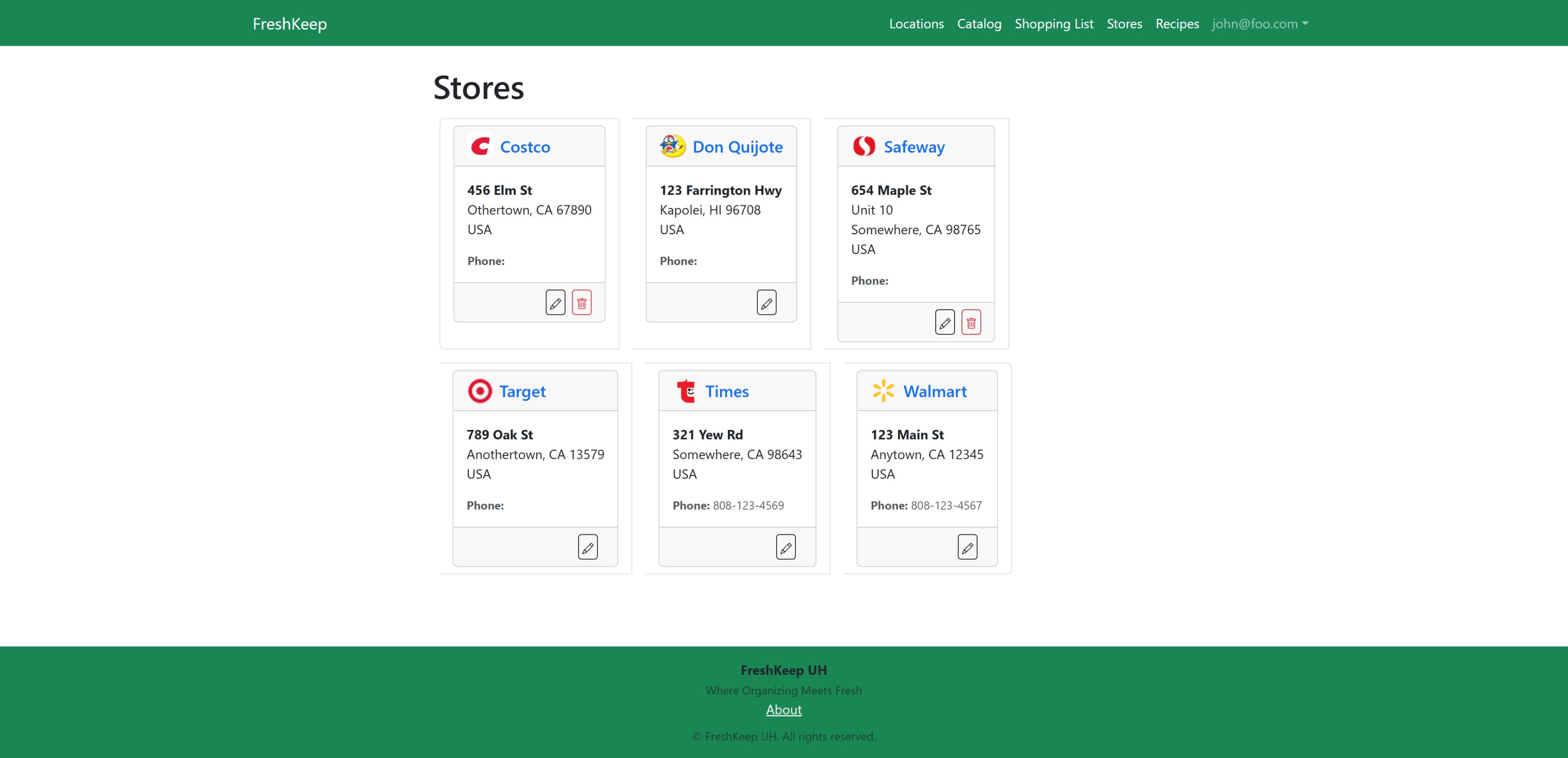Delete the Safeway store
Screen dimensions: 1568x758
click(x=971, y=323)
